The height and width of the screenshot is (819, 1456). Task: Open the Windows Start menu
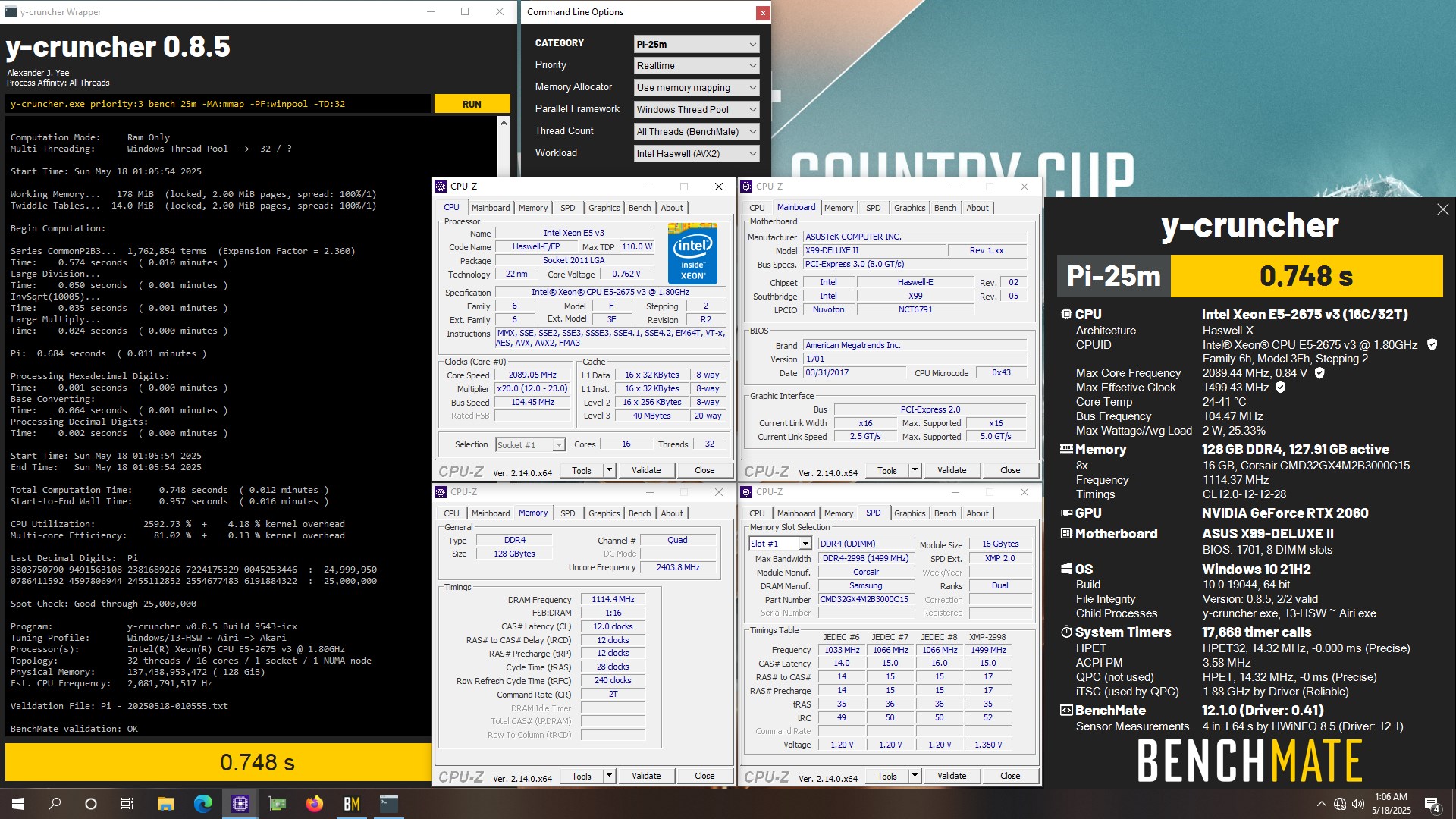(18, 803)
